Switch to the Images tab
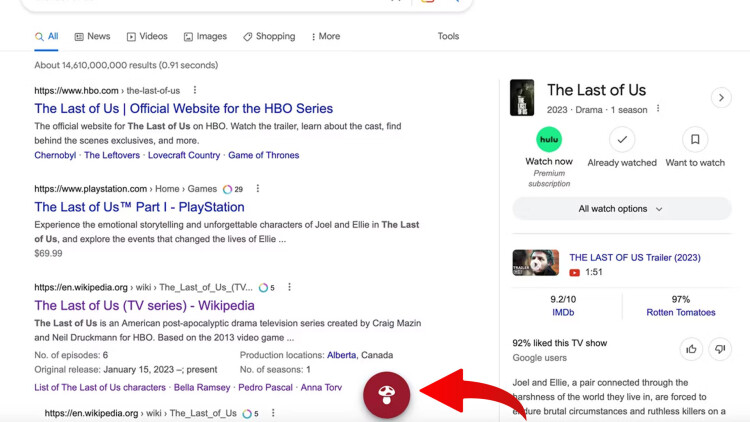The width and height of the screenshot is (750, 422). pyautogui.click(x=205, y=36)
